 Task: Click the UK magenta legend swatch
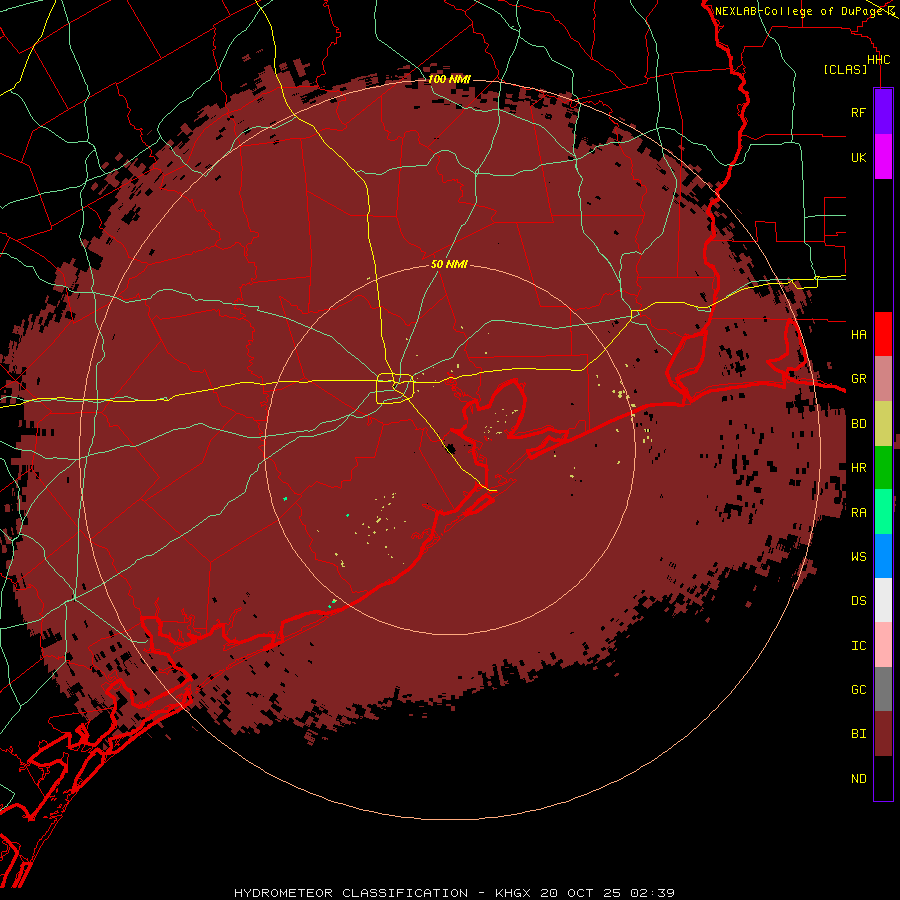[x=883, y=157]
